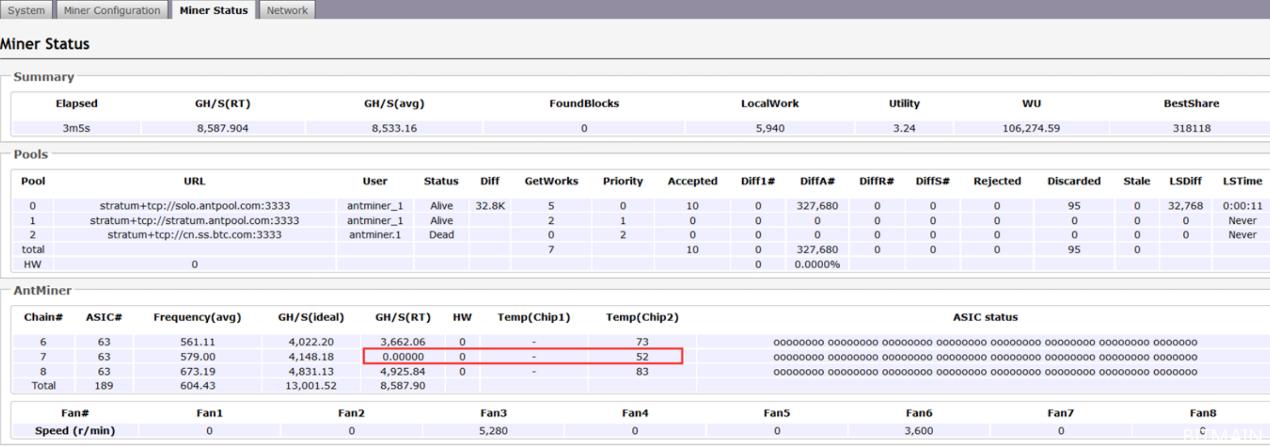Click the 0.00000 GH/S(RT) value for chain 7
Screen dimensions: 1270x446
pyautogui.click(x=401, y=356)
